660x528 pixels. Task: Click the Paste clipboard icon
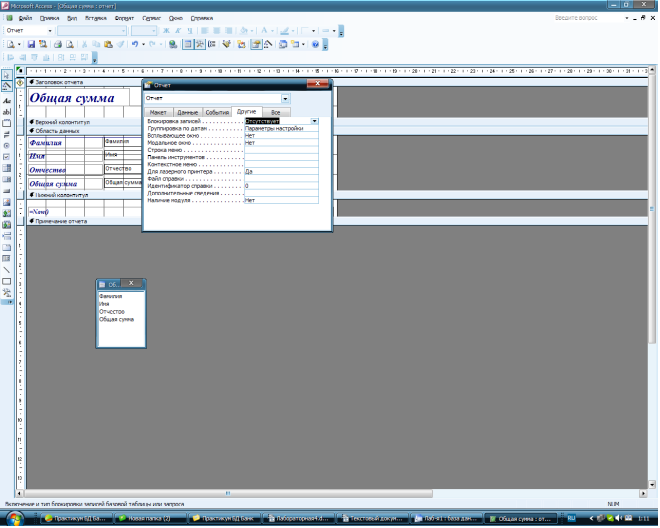[x=109, y=44]
